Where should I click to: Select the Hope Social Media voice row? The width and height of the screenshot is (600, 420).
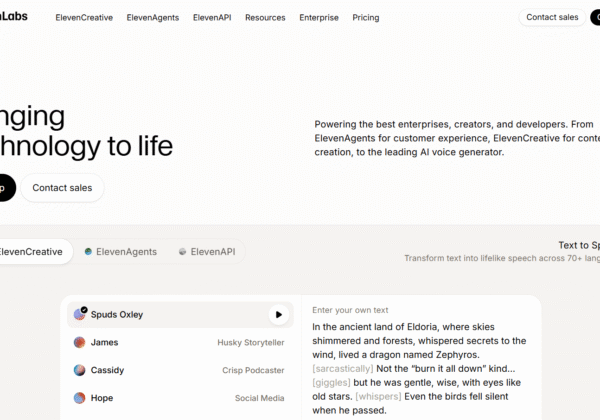(x=180, y=398)
